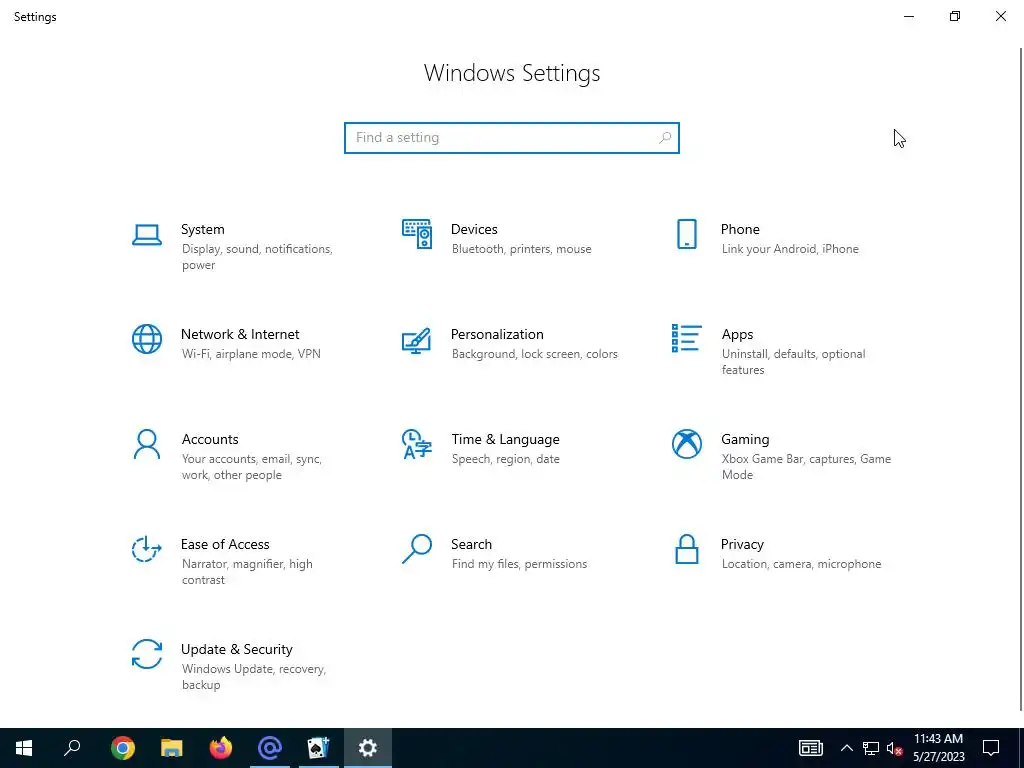
Task: Open the Time & Language title
Action: (x=505, y=440)
